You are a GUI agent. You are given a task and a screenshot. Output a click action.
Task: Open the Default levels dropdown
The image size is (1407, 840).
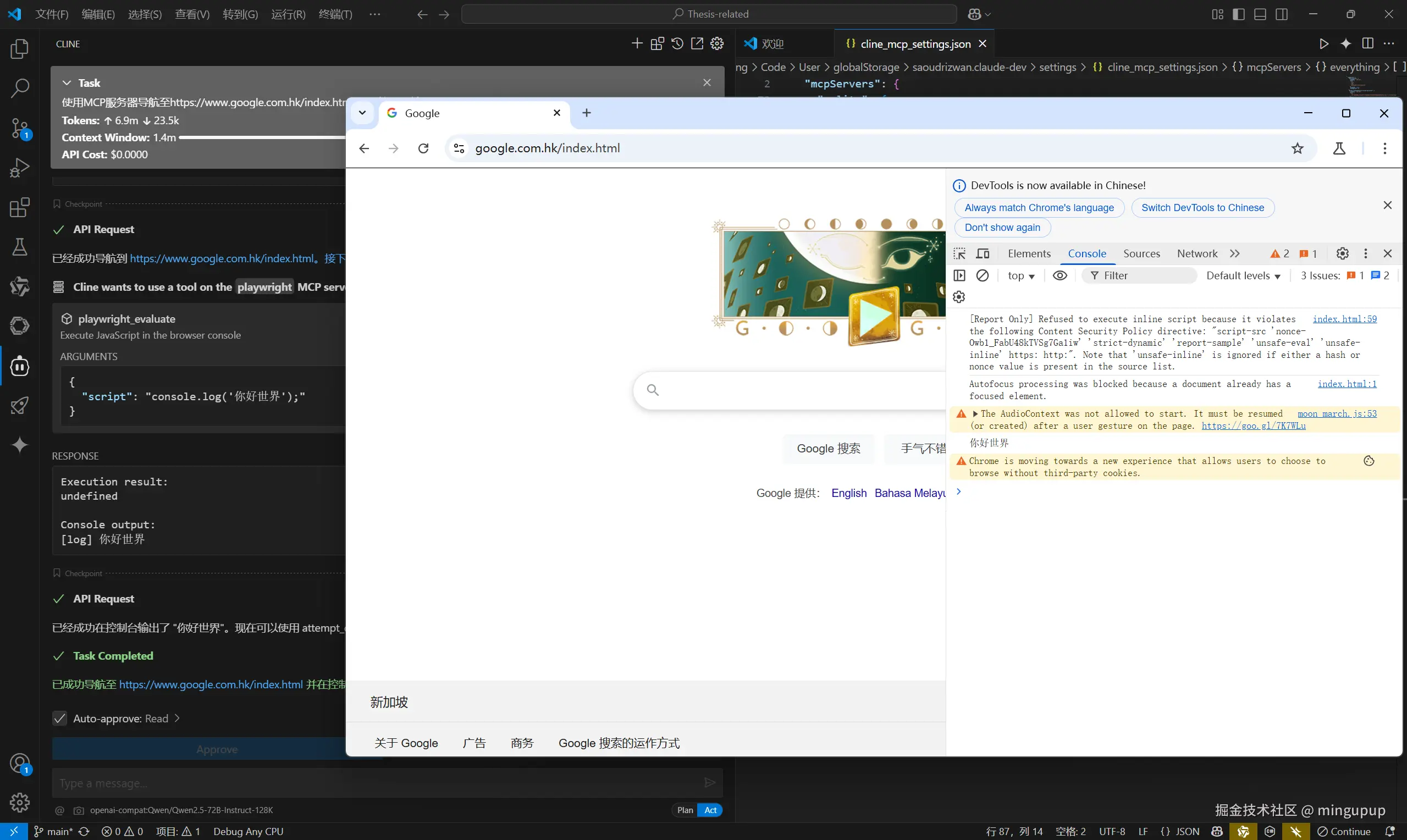(x=1243, y=275)
